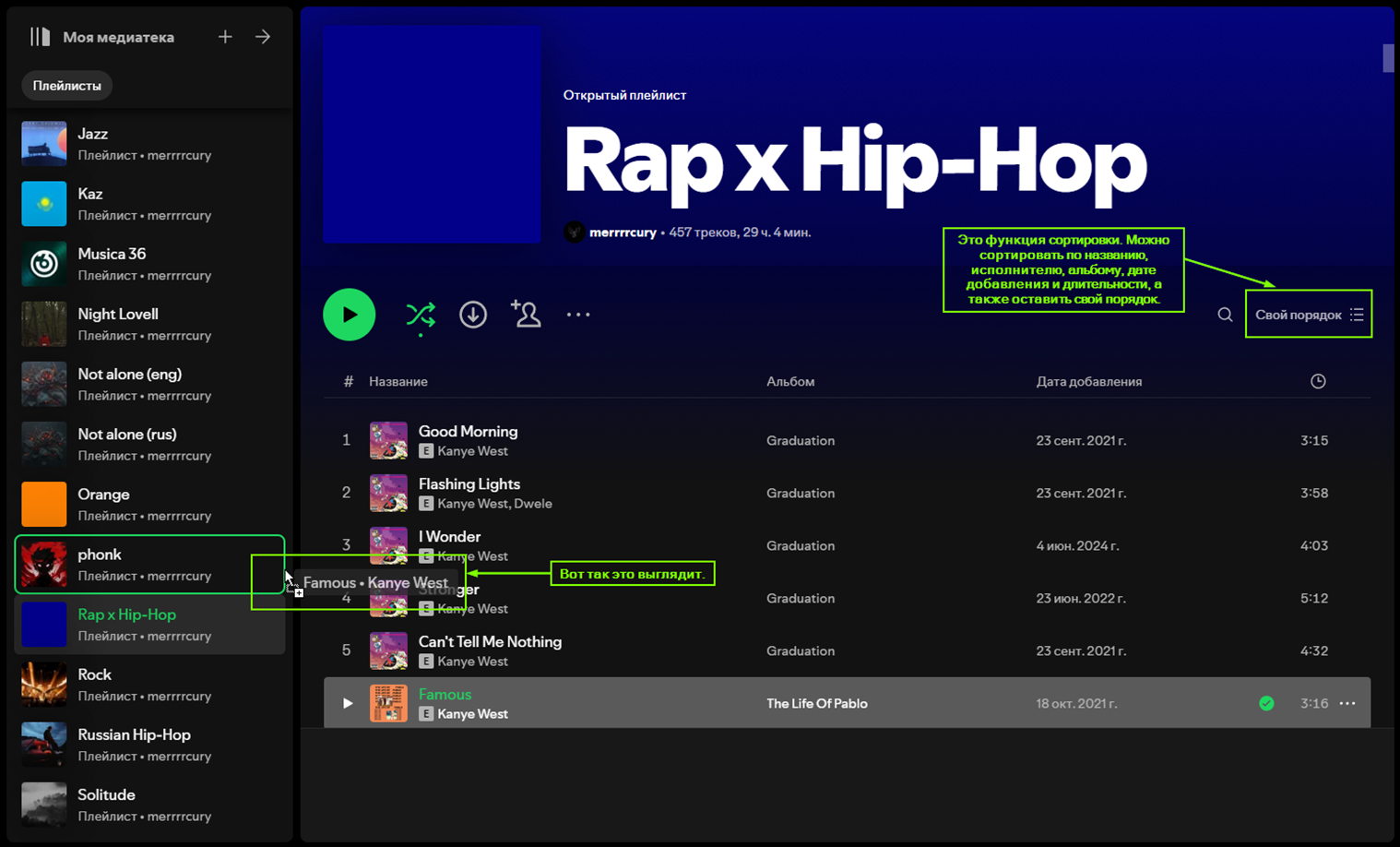Open the Russian Hip-Hop playlist
Image resolution: width=1400 pixels, height=847 pixels.
pyautogui.click(x=150, y=745)
